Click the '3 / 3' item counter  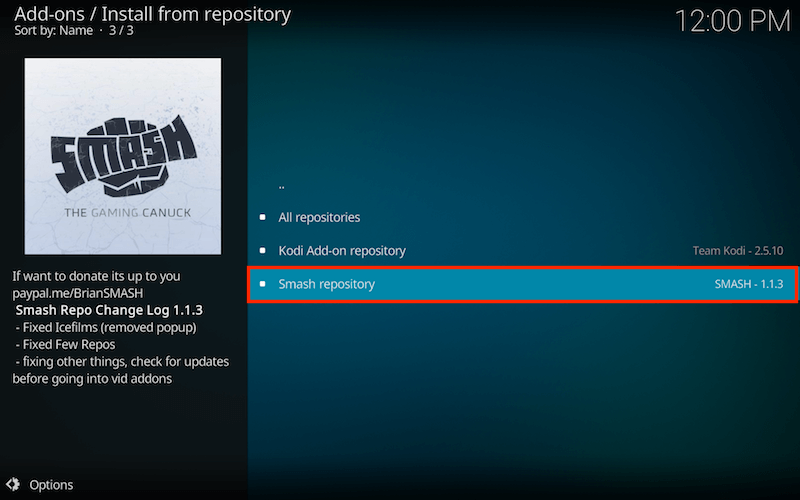click(x=121, y=31)
